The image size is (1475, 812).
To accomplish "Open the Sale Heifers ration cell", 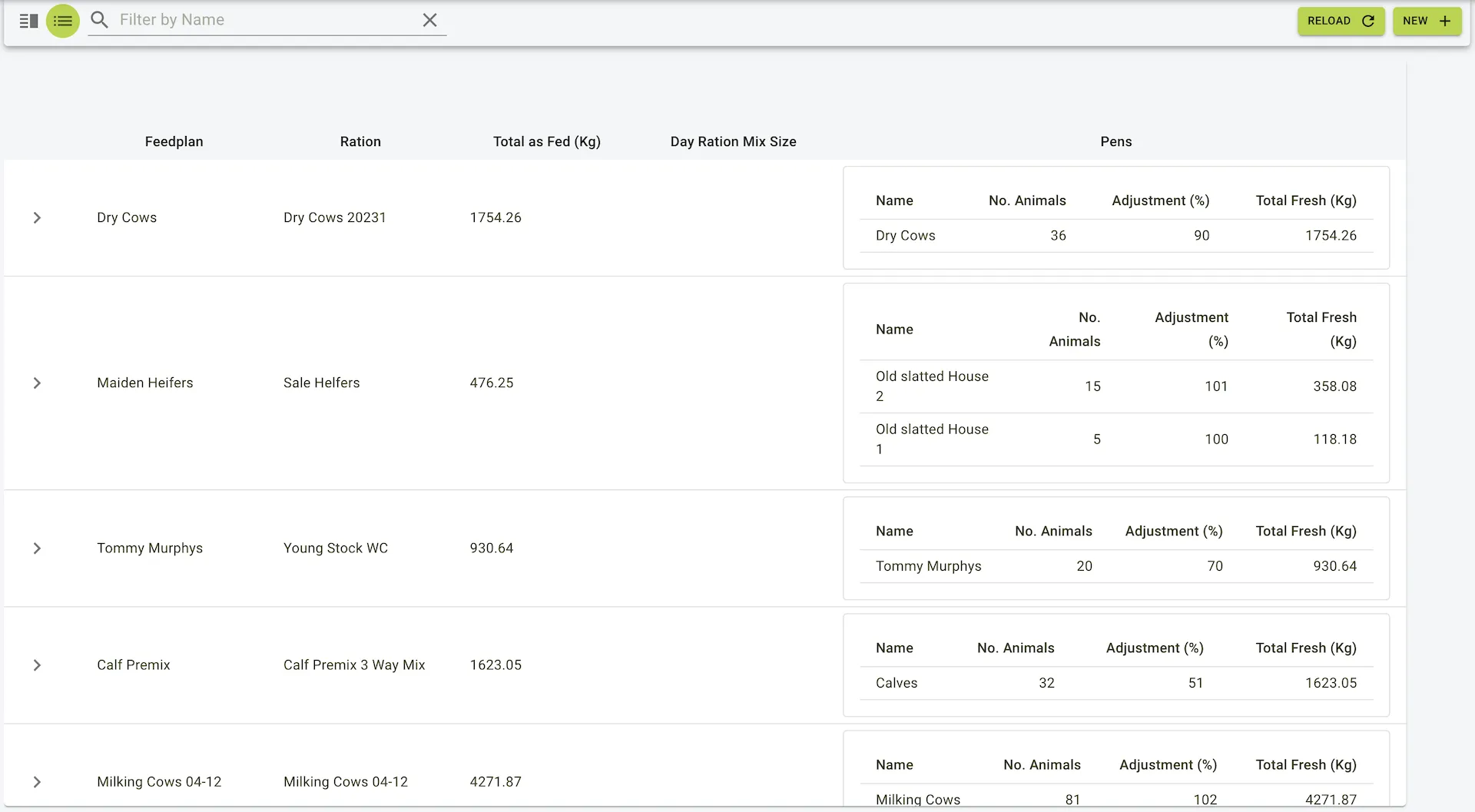I will (x=321, y=383).
